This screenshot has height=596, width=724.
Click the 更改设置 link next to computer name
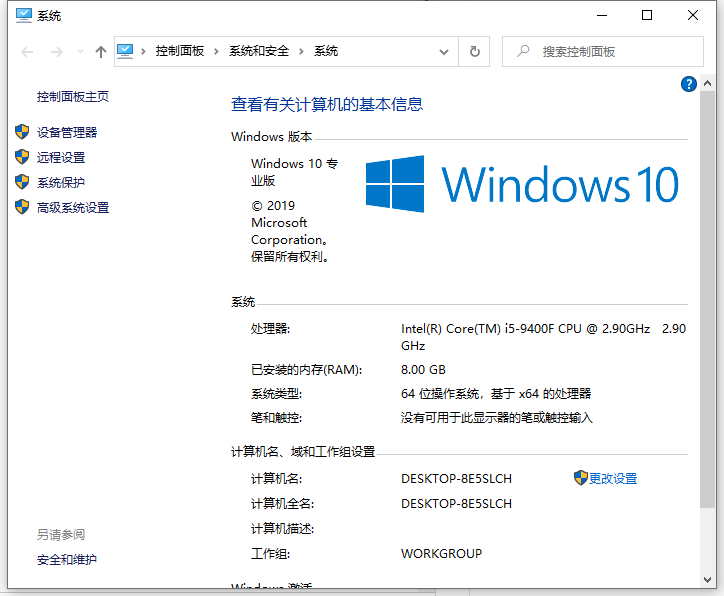point(612,478)
